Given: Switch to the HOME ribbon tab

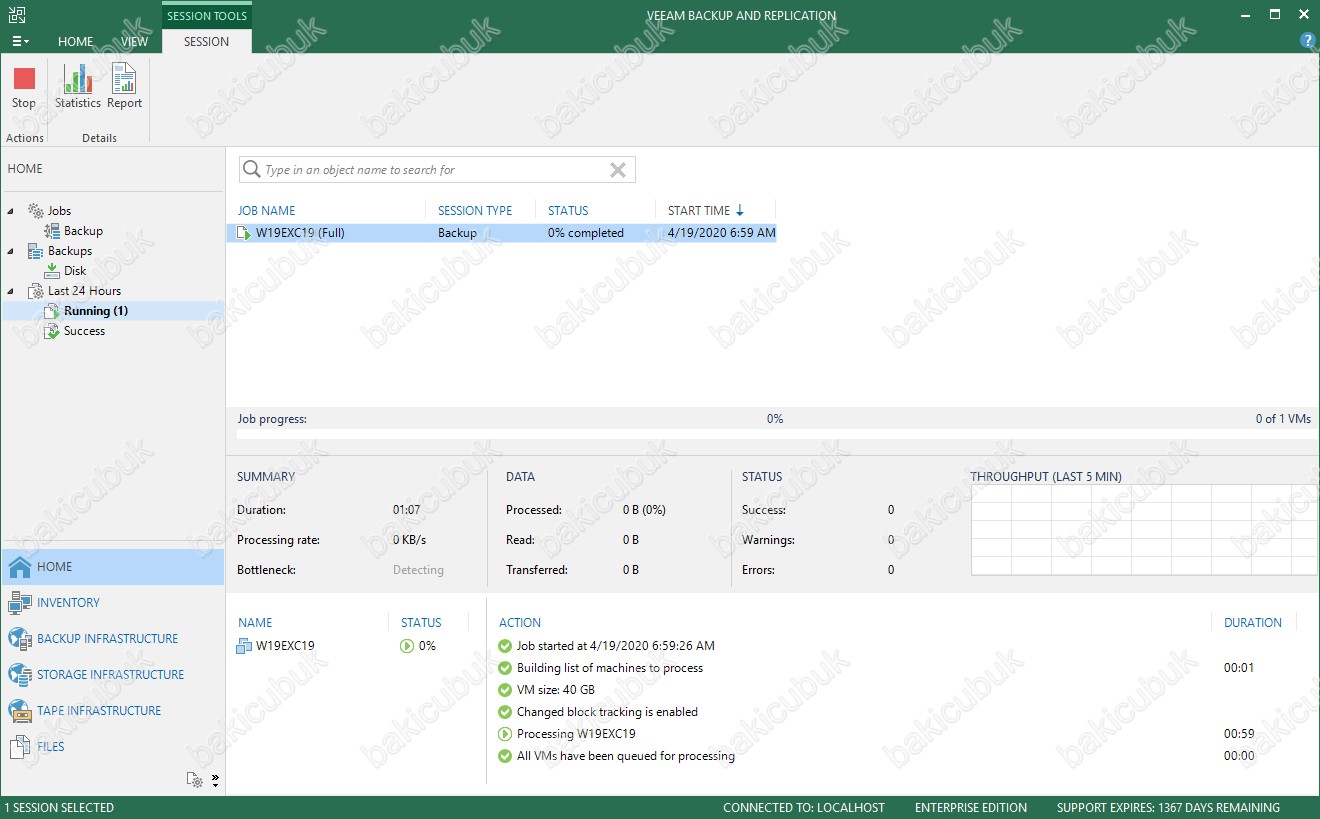Looking at the screenshot, I should pyautogui.click(x=76, y=41).
